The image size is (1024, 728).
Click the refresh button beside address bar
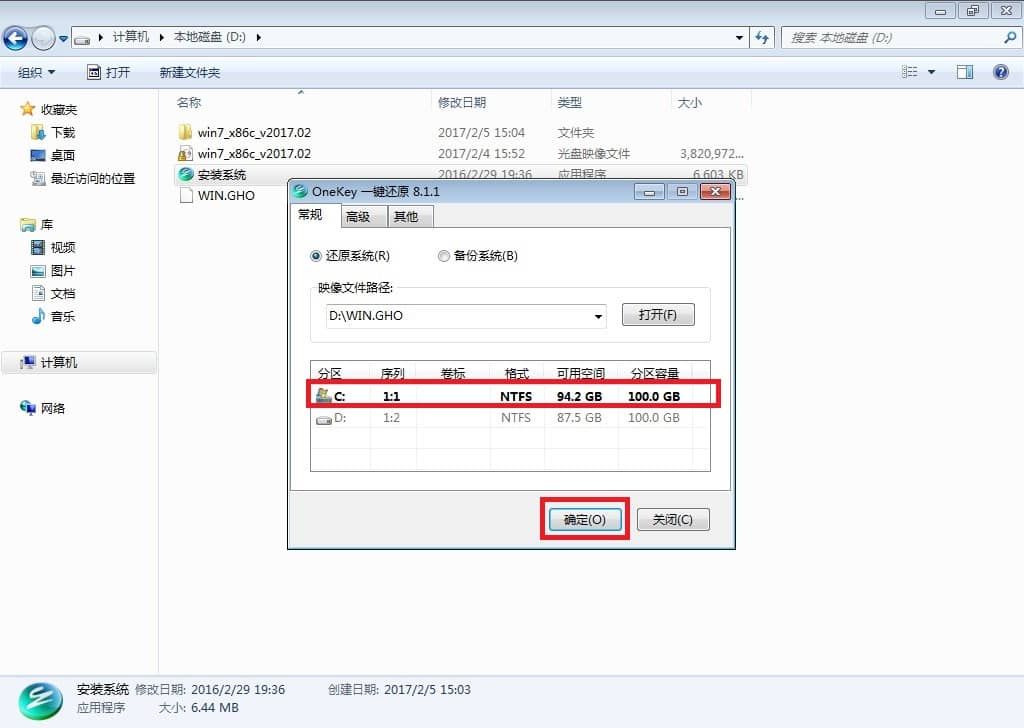[762, 37]
